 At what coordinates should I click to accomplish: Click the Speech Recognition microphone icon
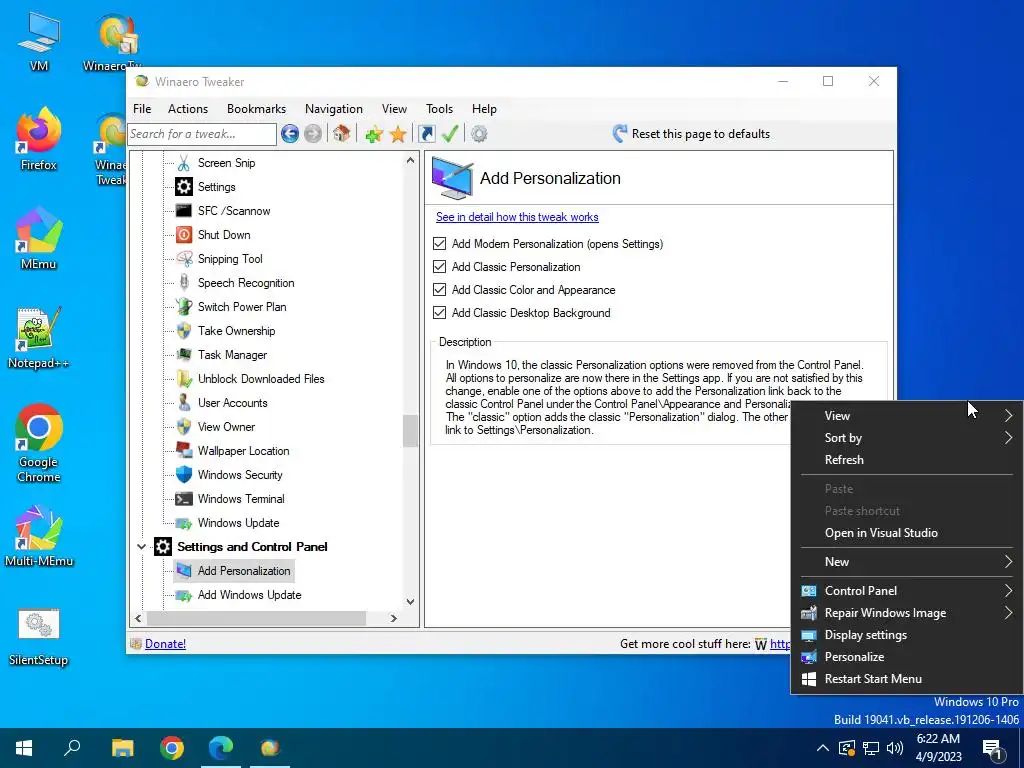(x=184, y=283)
